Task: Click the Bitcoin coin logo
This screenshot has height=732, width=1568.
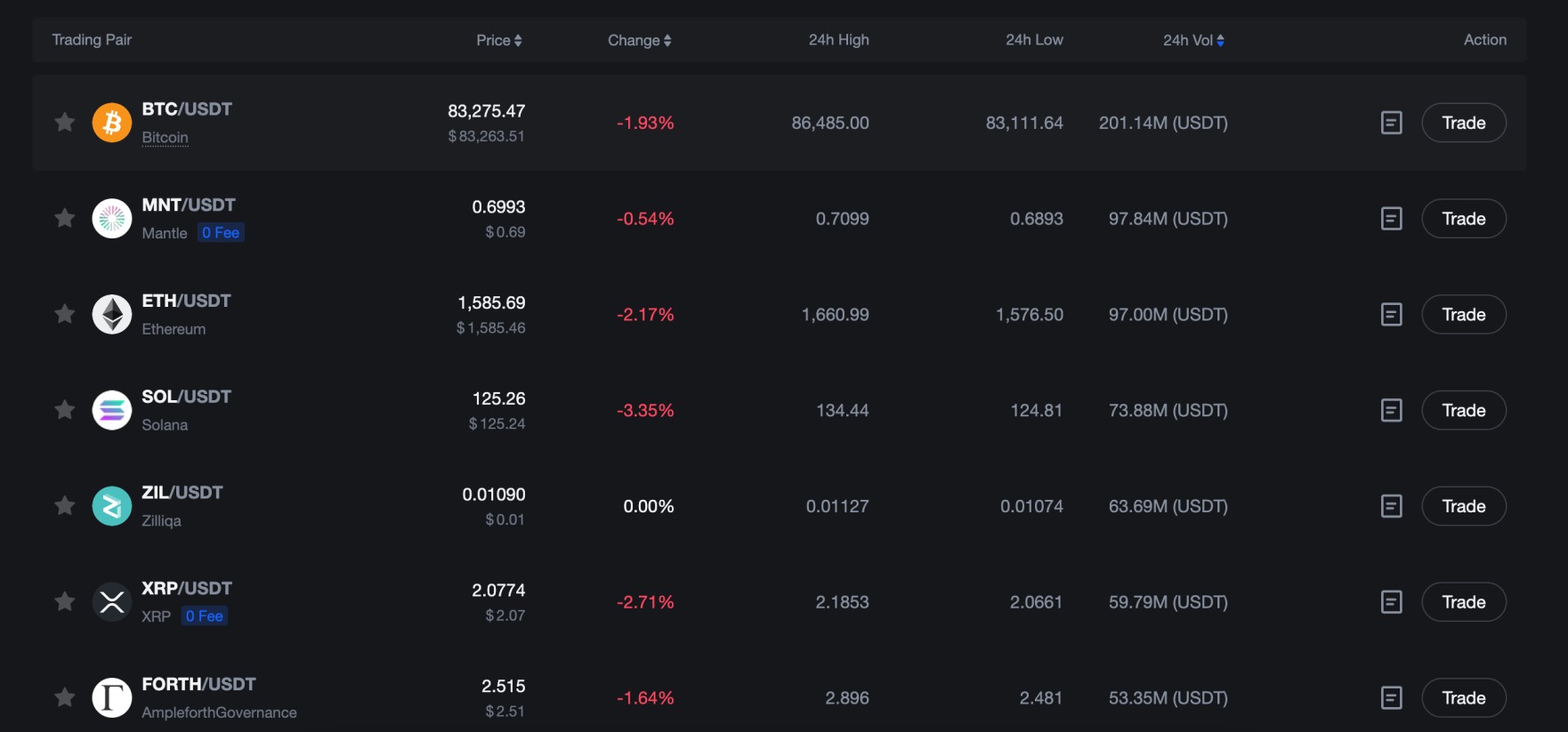Action: pos(112,123)
